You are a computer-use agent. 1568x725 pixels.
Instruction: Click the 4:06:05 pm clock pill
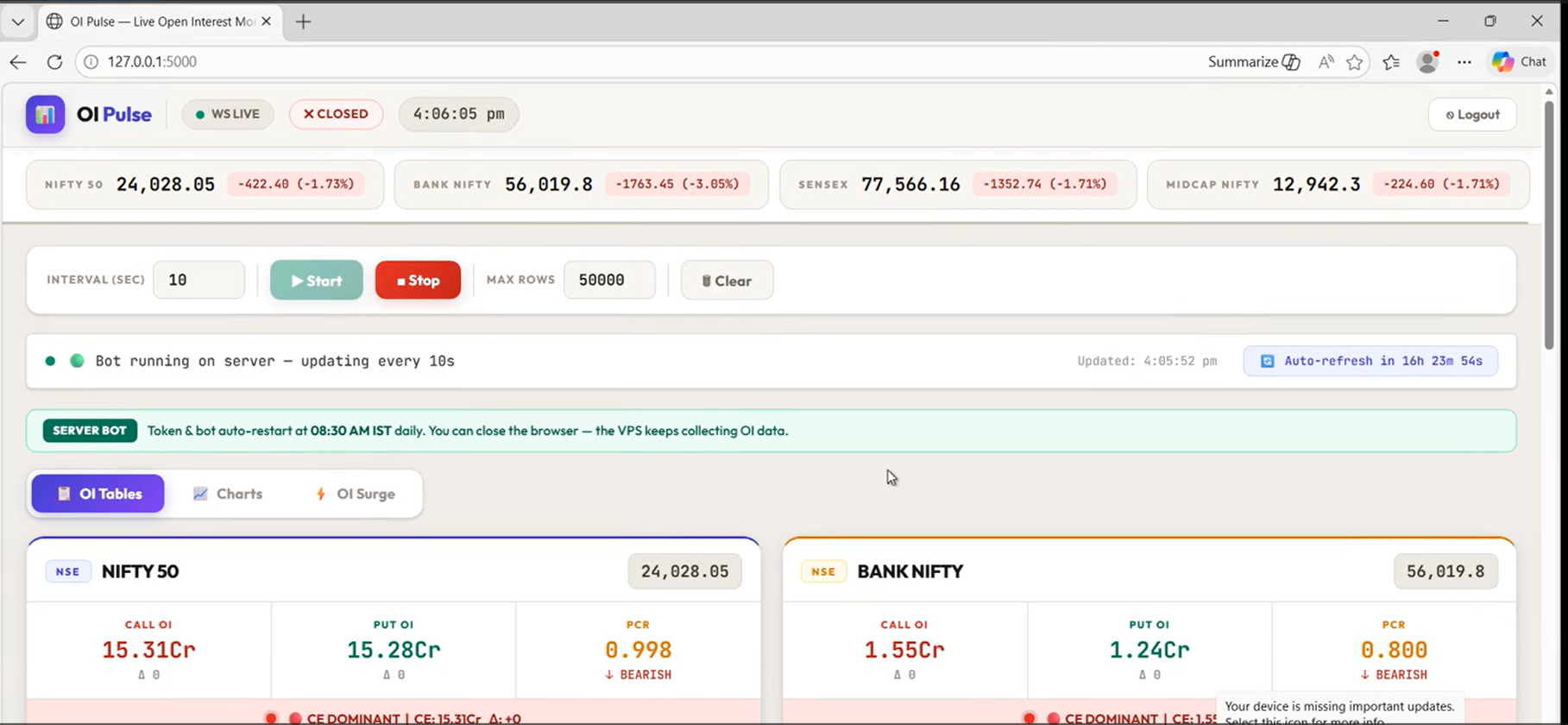pyautogui.click(x=458, y=114)
